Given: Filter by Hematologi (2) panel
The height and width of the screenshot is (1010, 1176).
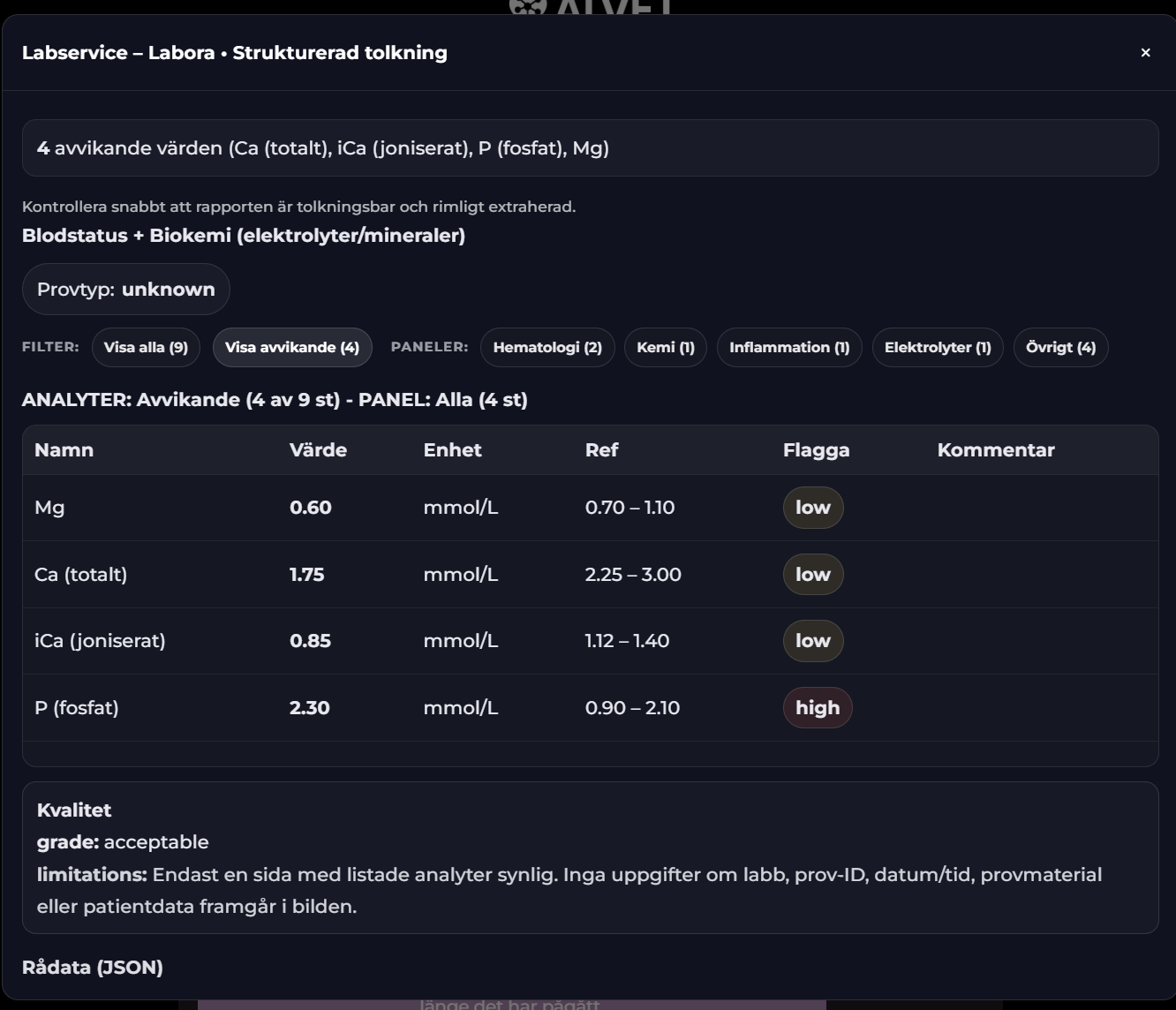Looking at the screenshot, I should 547,348.
